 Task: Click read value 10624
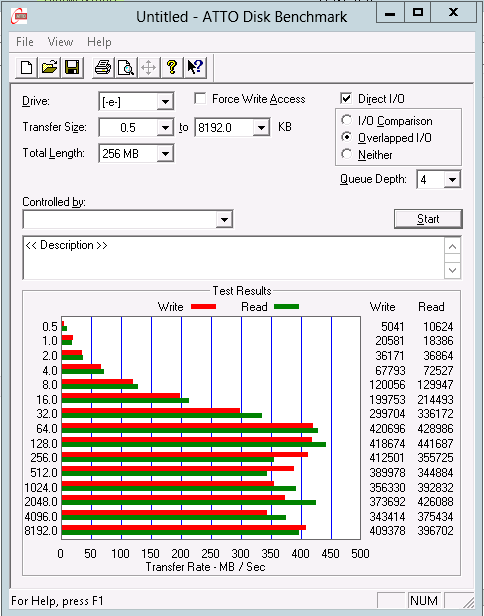pos(438,327)
